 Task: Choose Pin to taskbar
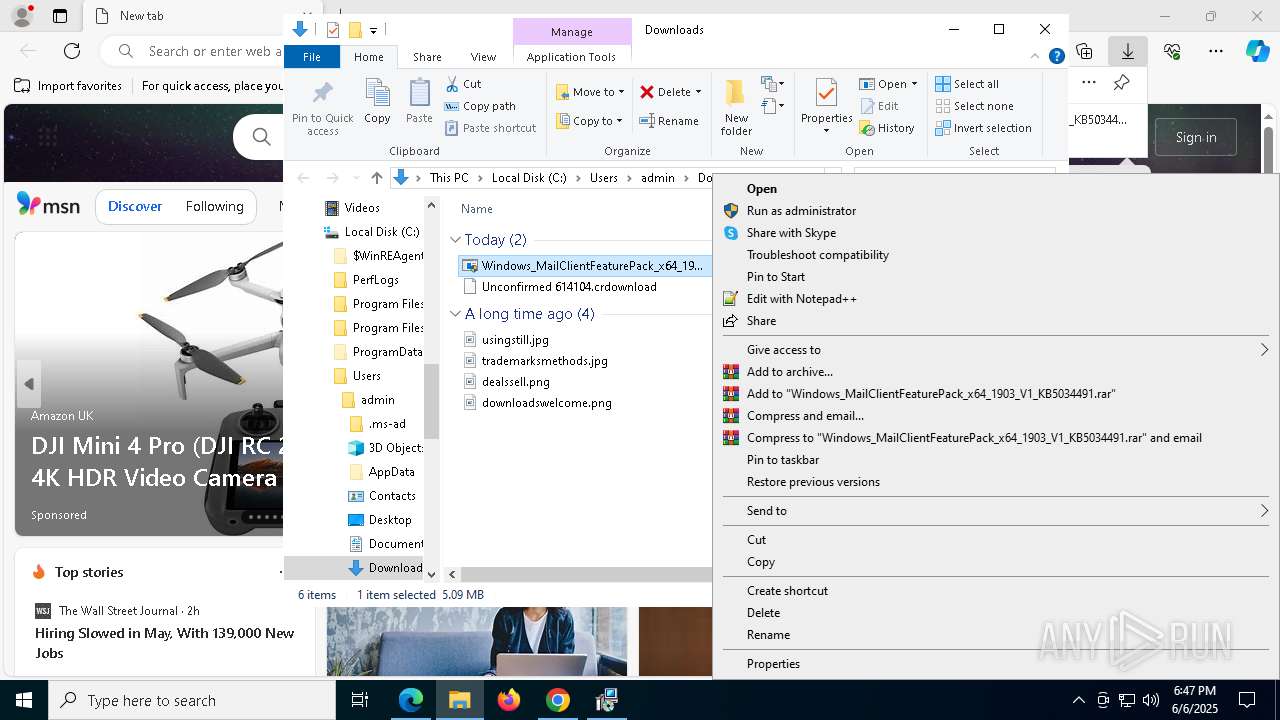pos(783,460)
